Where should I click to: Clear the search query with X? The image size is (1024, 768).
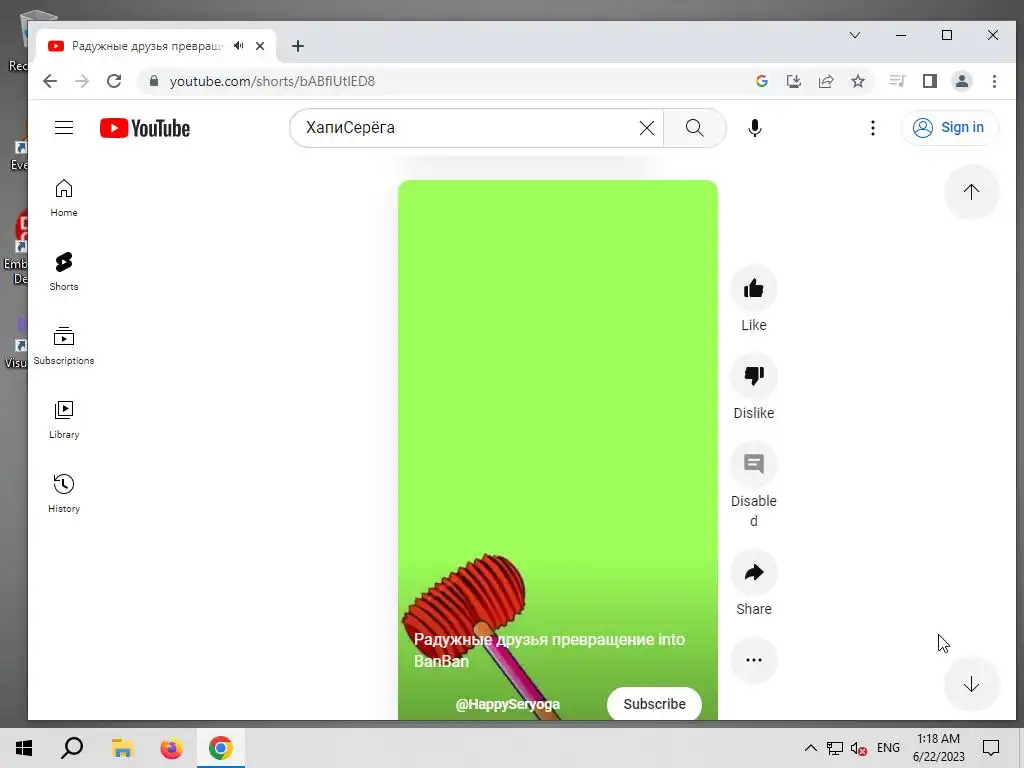pyautogui.click(x=647, y=128)
